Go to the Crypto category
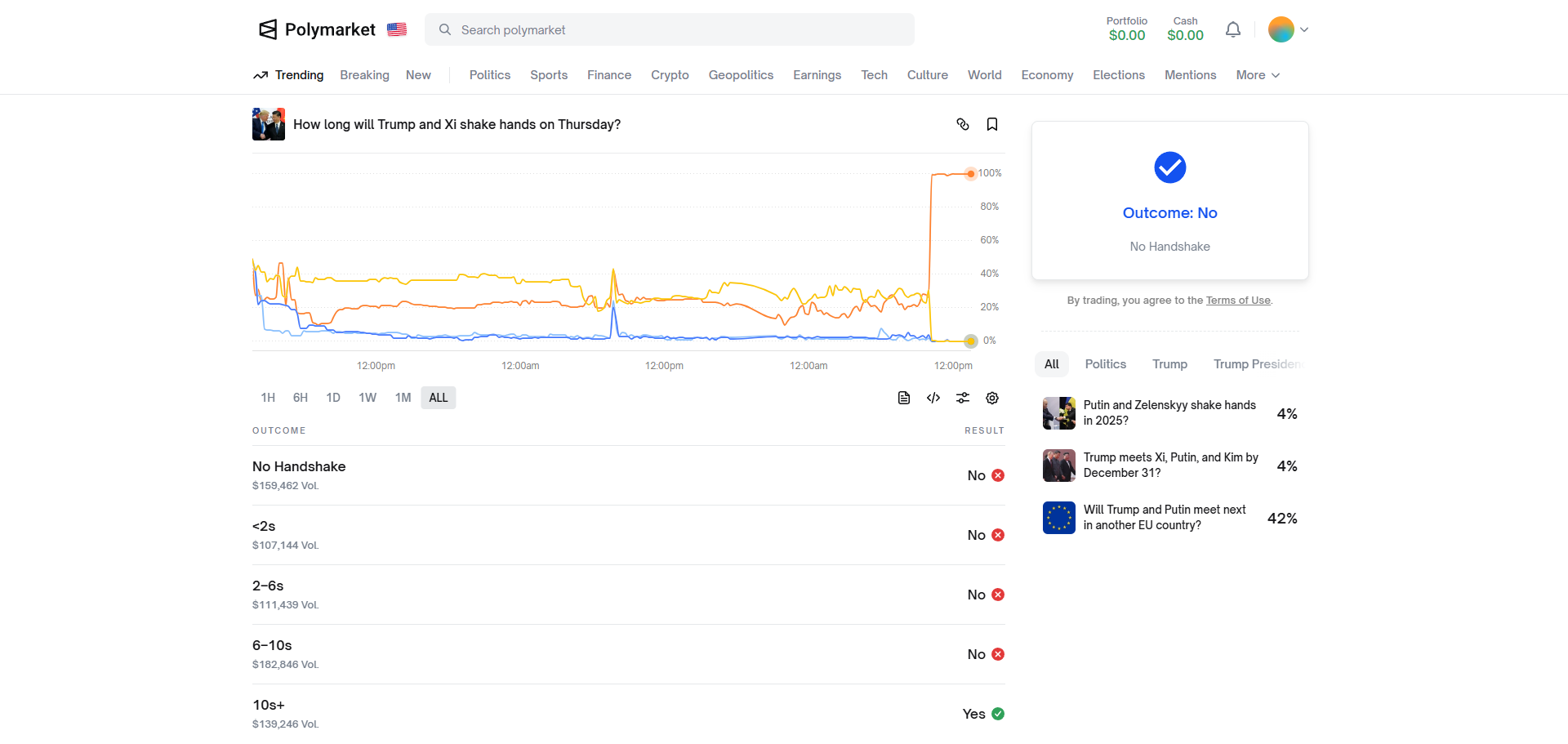This screenshot has width=1568, height=744. (x=670, y=75)
